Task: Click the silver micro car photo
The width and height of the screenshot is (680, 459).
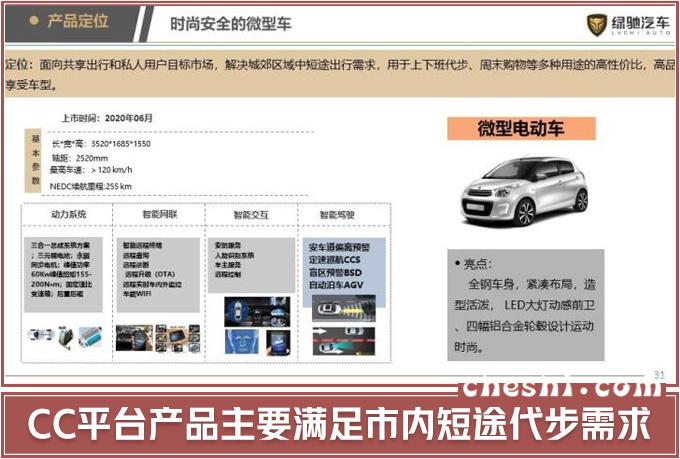Action: 524,191
